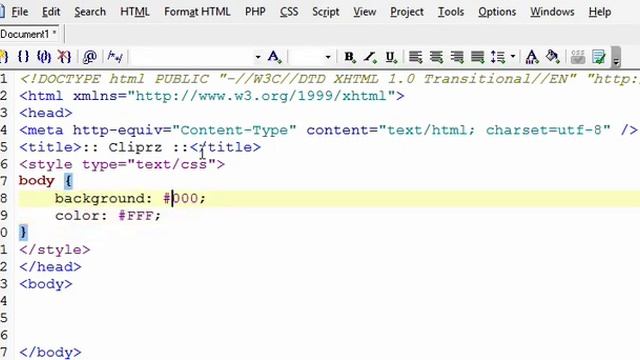The height and width of the screenshot is (360, 640).
Task: Click the justify text icon
Action: [x=477, y=57]
